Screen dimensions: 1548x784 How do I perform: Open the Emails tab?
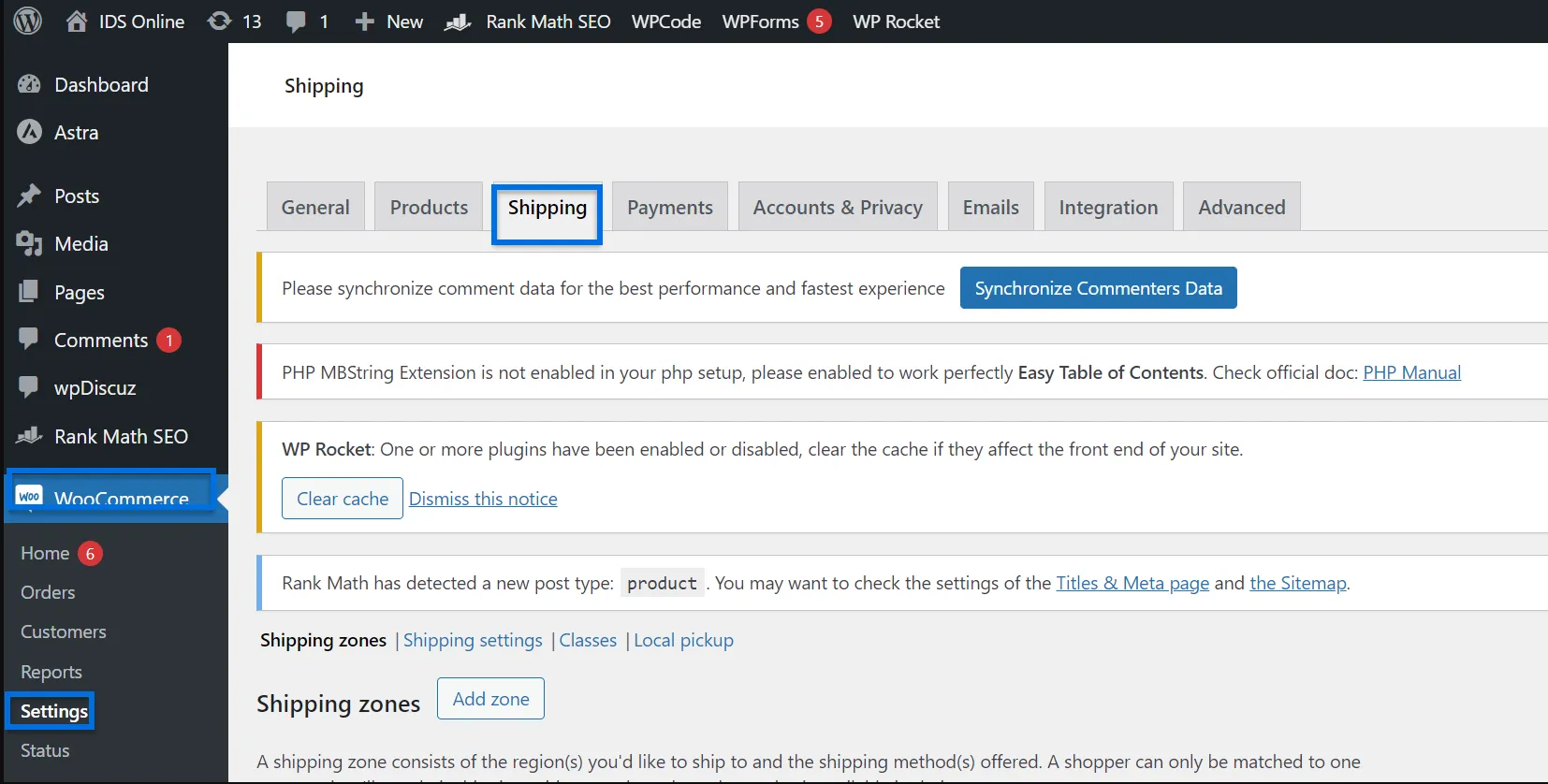point(991,207)
